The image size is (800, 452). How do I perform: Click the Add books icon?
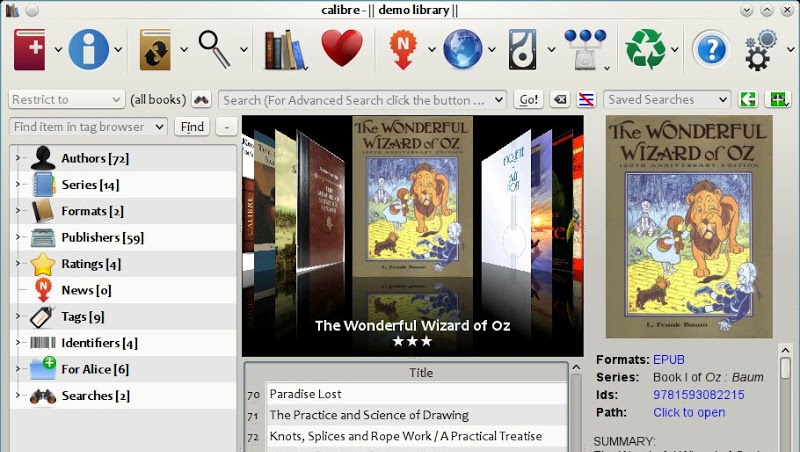pyautogui.click(x=30, y=49)
